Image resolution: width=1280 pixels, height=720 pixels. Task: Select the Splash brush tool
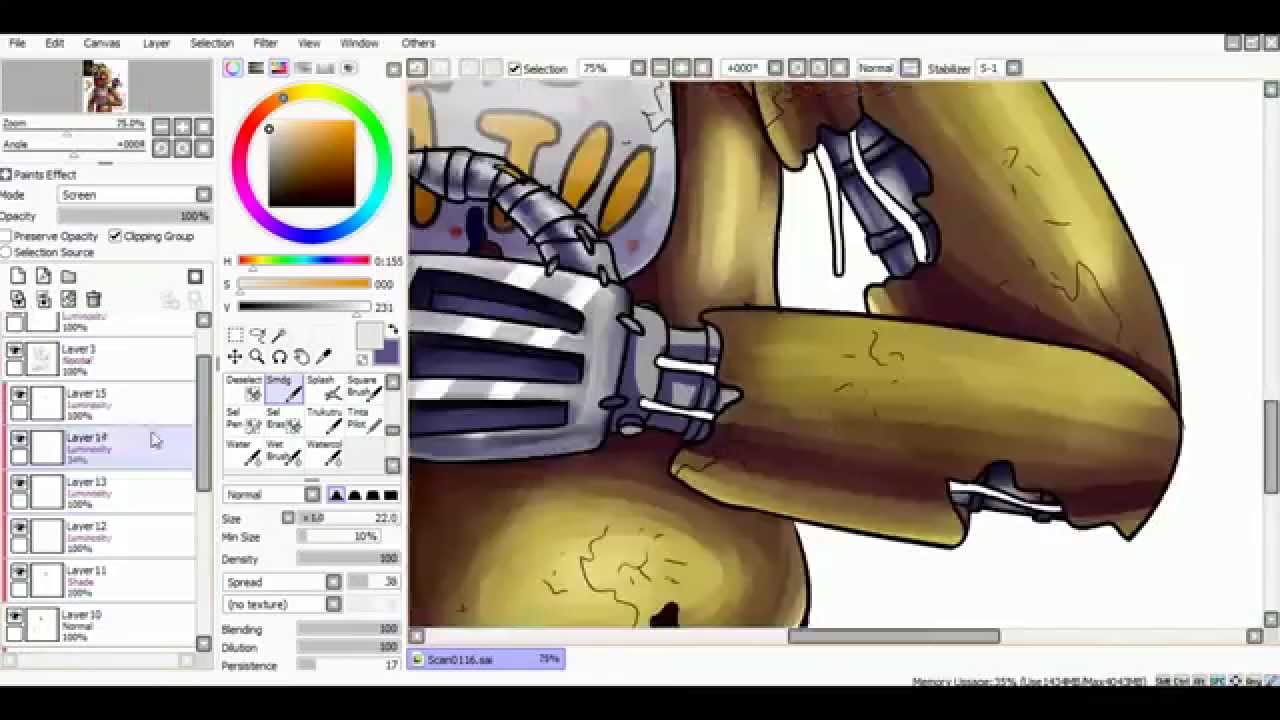tap(324, 388)
